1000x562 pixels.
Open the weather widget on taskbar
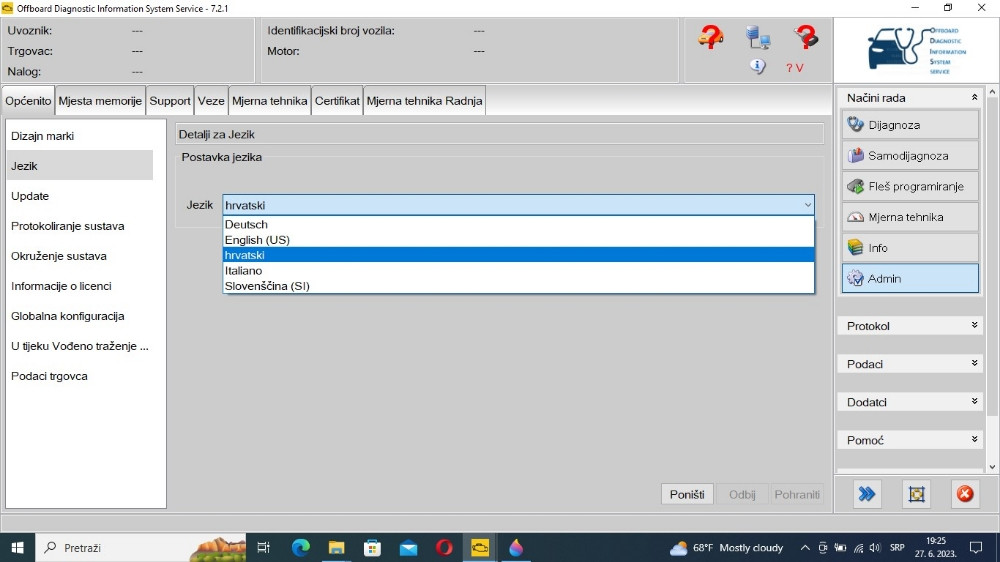click(x=726, y=548)
